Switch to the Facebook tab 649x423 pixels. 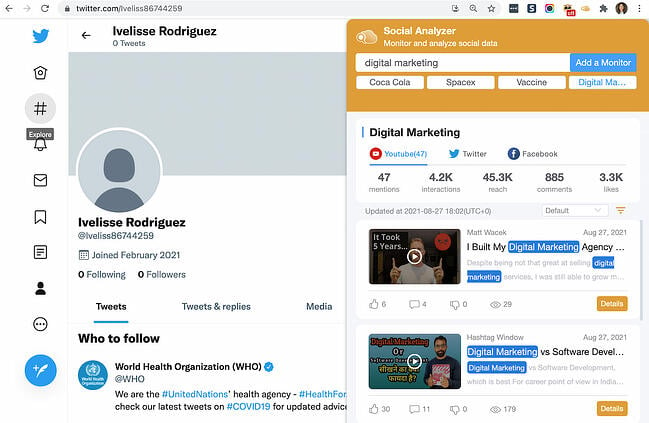coord(532,154)
